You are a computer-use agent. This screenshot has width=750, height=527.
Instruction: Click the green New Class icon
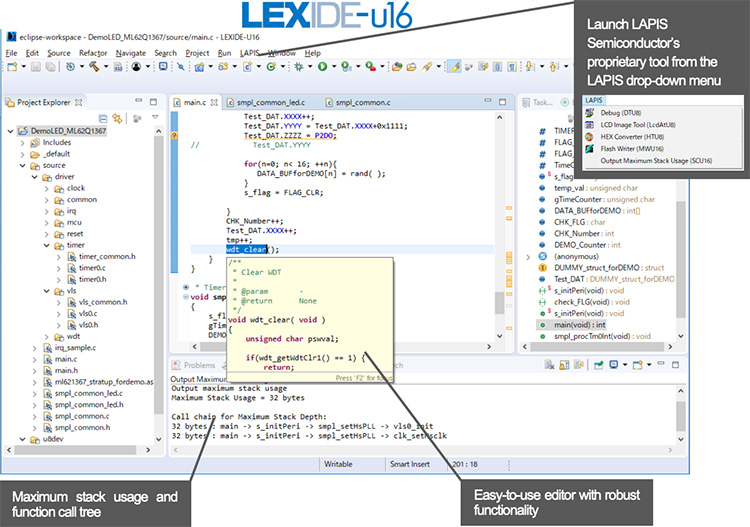271,67
